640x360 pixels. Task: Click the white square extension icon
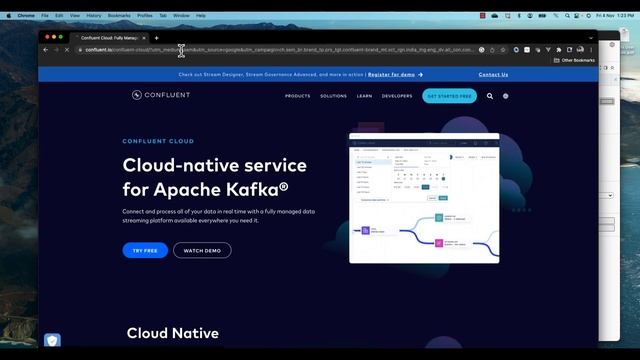click(x=527, y=50)
